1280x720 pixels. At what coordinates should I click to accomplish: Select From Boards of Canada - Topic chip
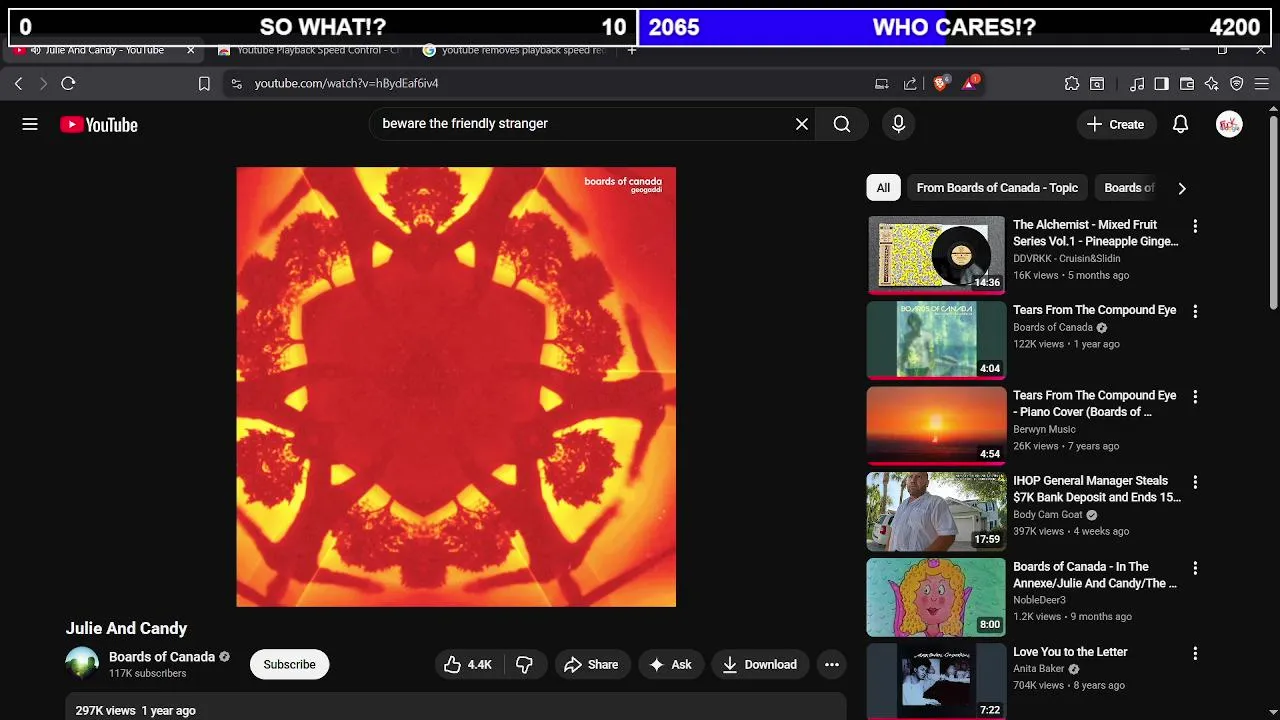point(997,188)
